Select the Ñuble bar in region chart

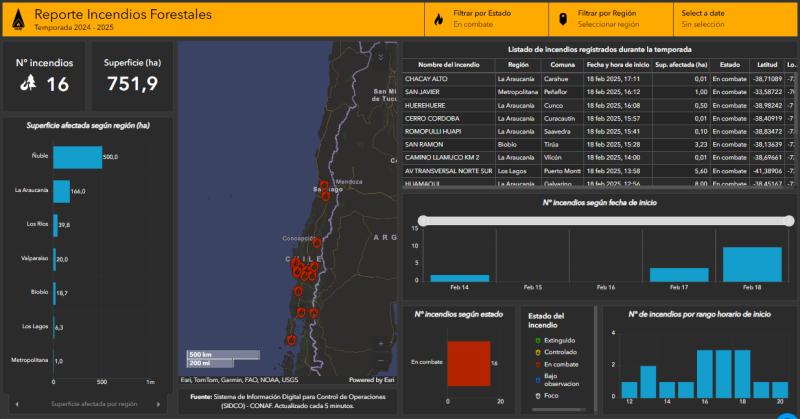78,157
